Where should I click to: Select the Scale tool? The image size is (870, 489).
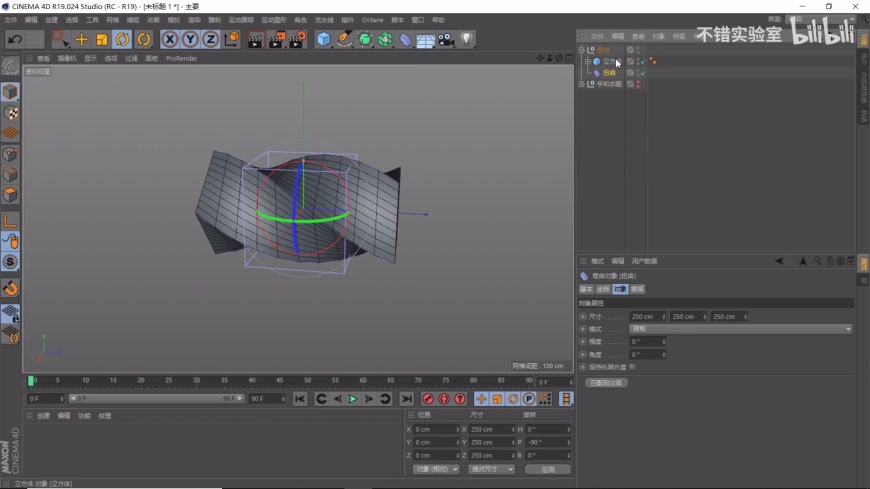coord(101,39)
